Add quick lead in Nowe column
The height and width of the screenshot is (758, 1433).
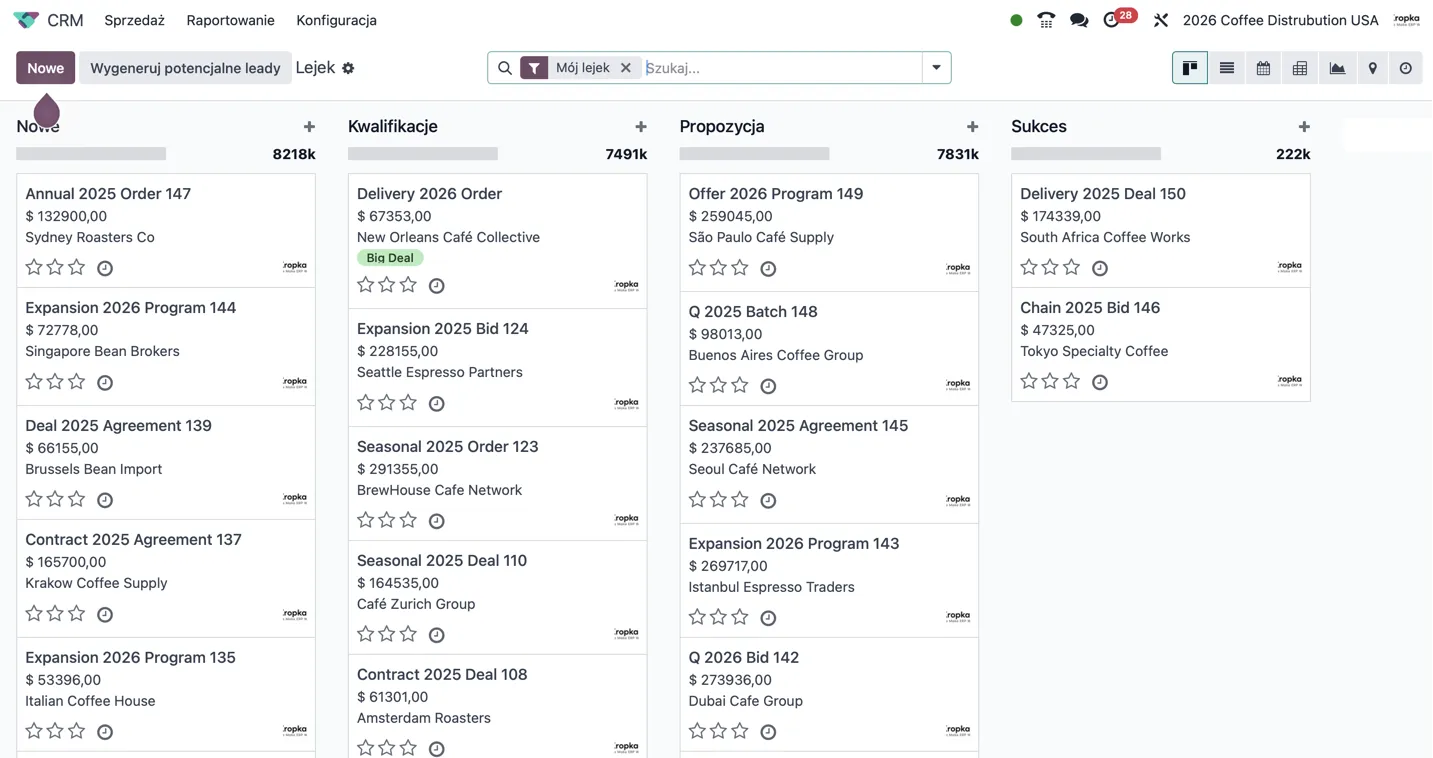pos(309,127)
